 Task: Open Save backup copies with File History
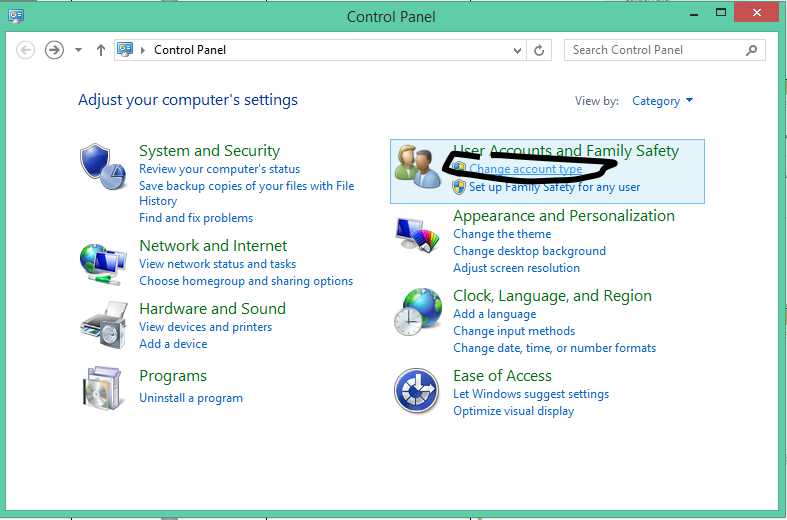coord(246,193)
